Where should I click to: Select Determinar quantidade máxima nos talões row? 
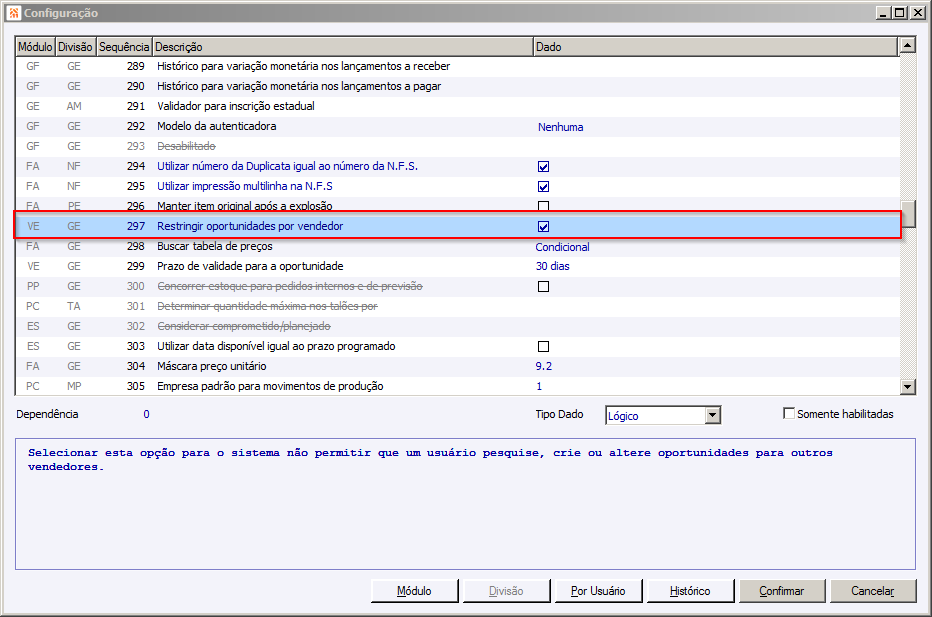tap(457, 307)
